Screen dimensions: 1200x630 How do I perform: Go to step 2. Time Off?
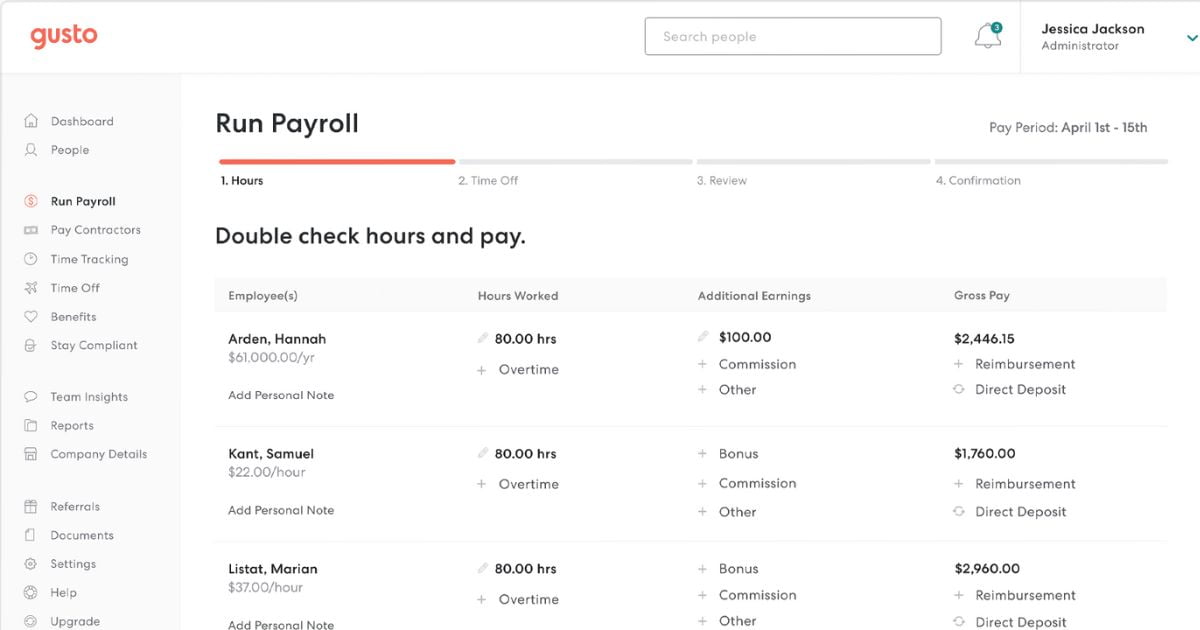click(x=488, y=181)
